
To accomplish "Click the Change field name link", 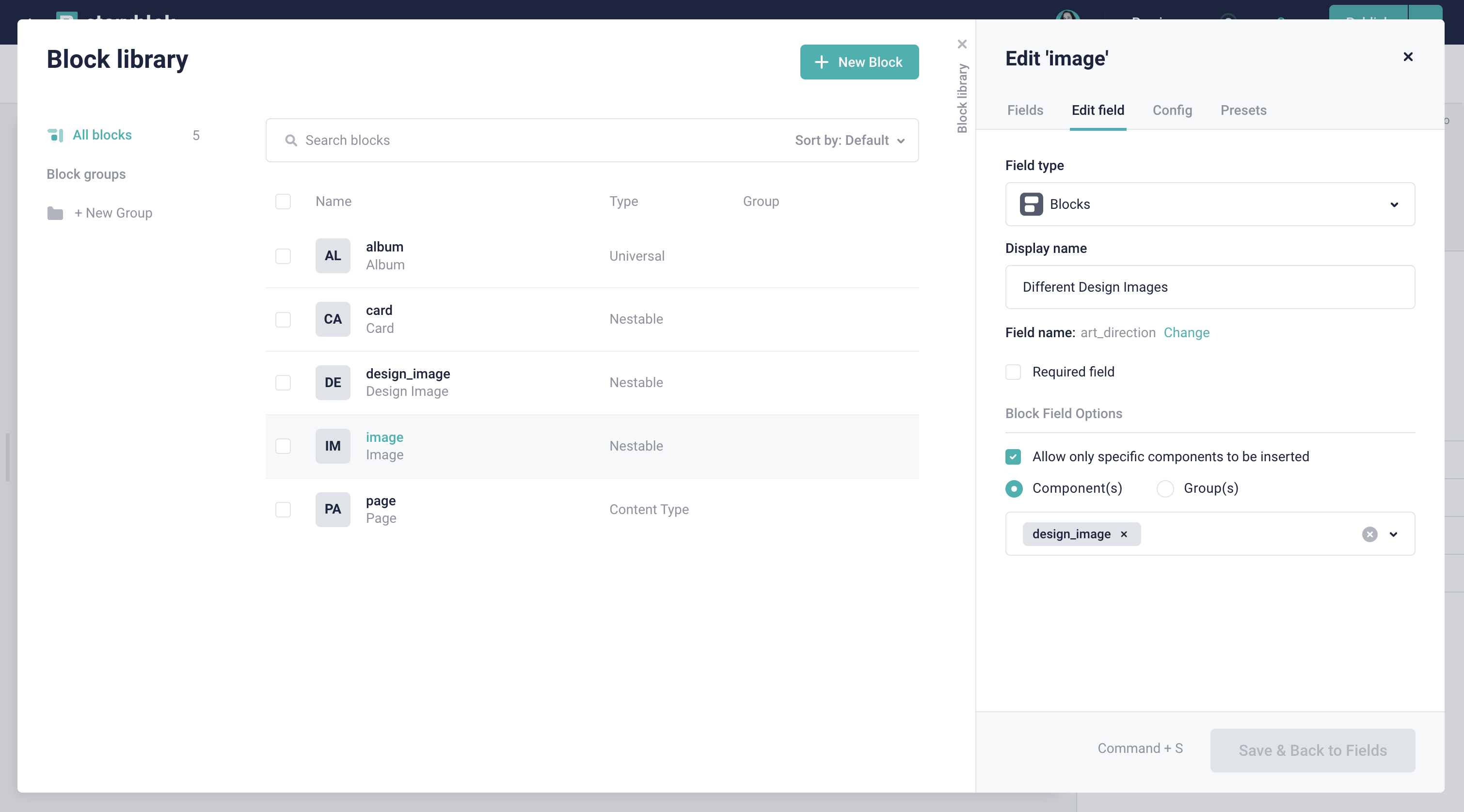I will pos(1186,333).
